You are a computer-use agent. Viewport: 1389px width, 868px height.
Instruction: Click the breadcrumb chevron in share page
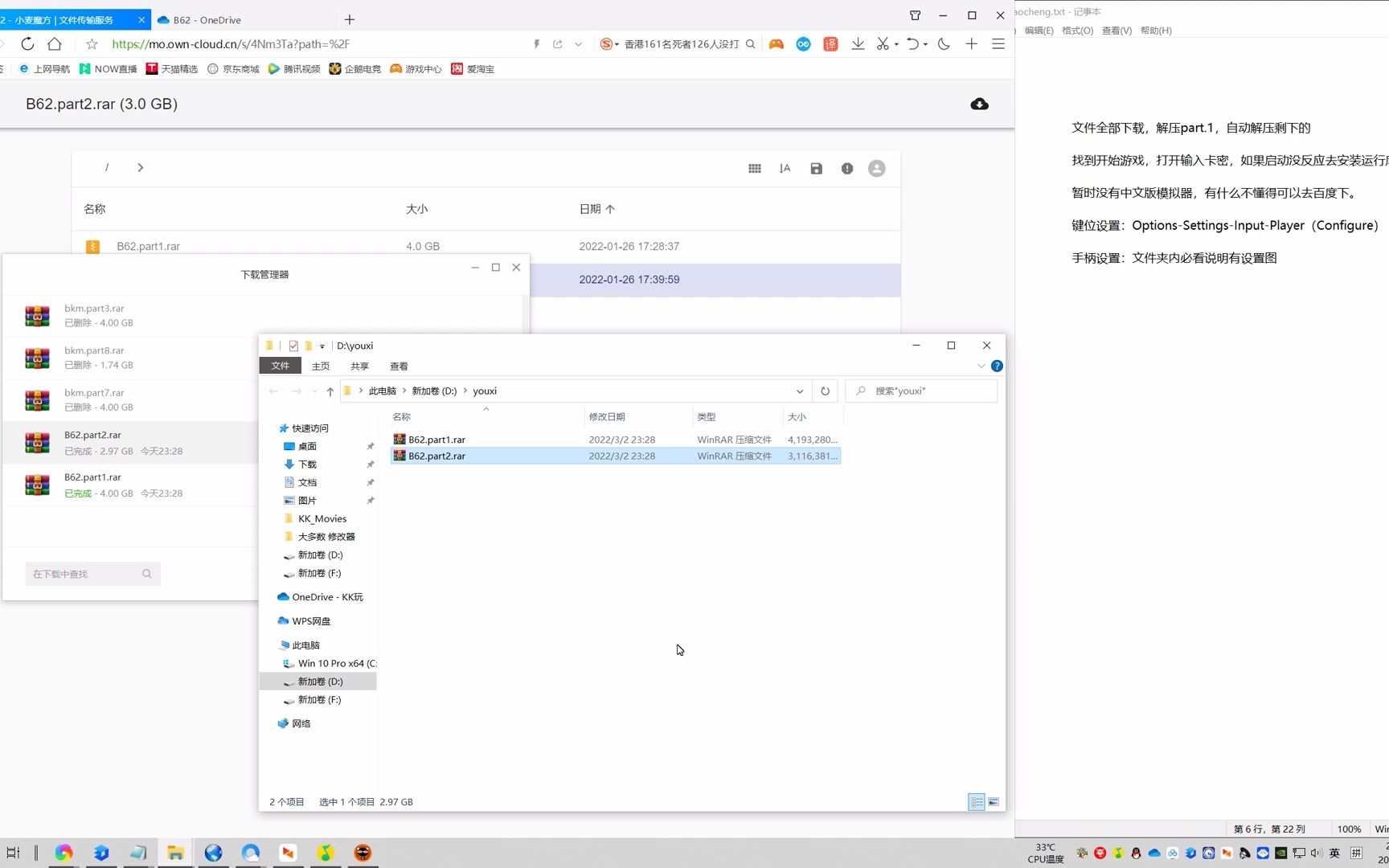141,168
